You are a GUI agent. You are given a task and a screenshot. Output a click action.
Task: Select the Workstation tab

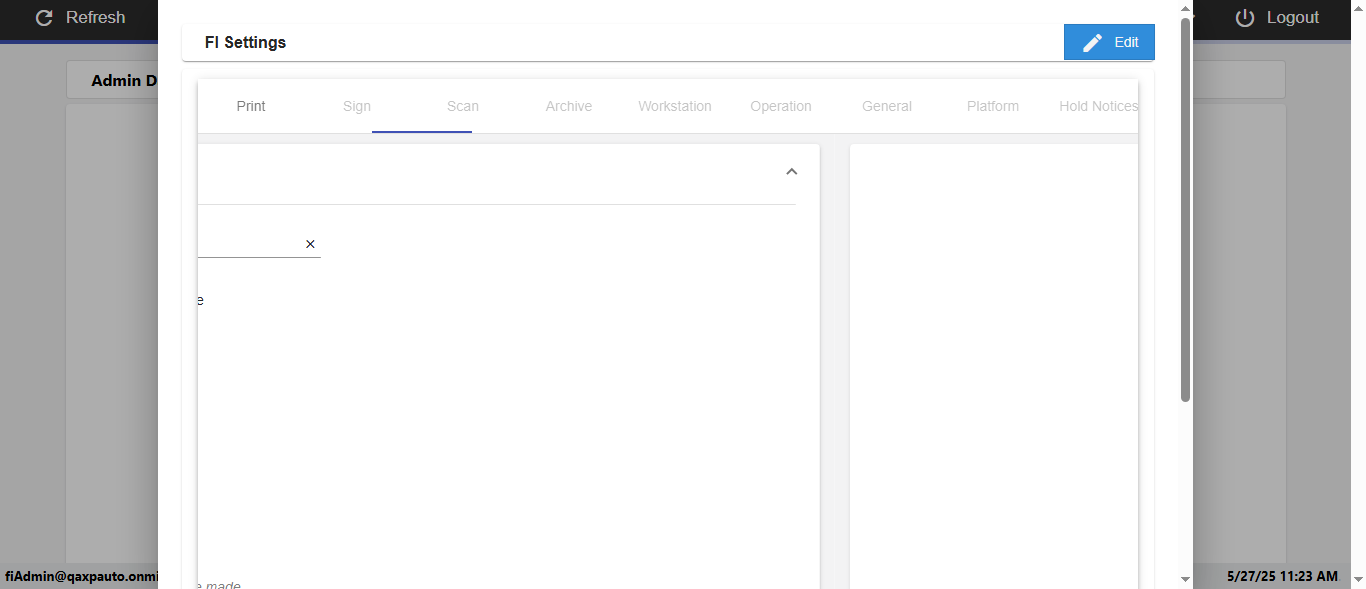675,106
